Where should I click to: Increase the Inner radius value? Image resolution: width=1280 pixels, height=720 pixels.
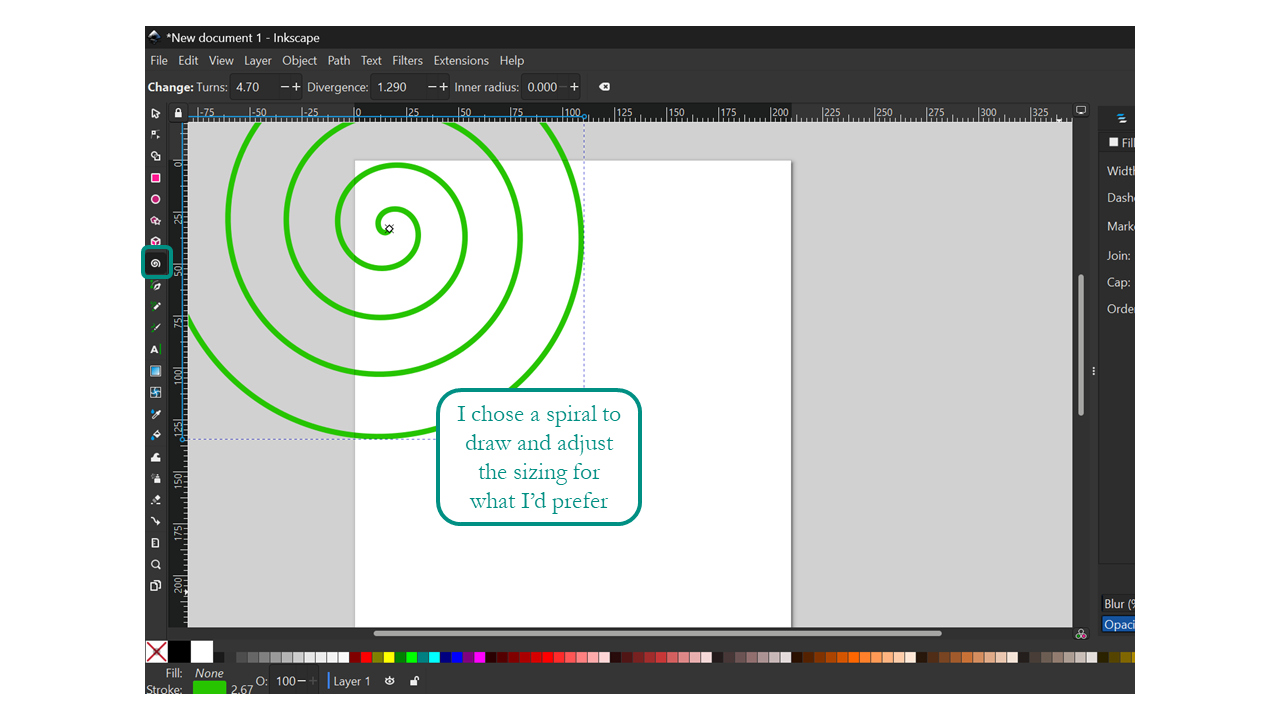coord(574,87)
